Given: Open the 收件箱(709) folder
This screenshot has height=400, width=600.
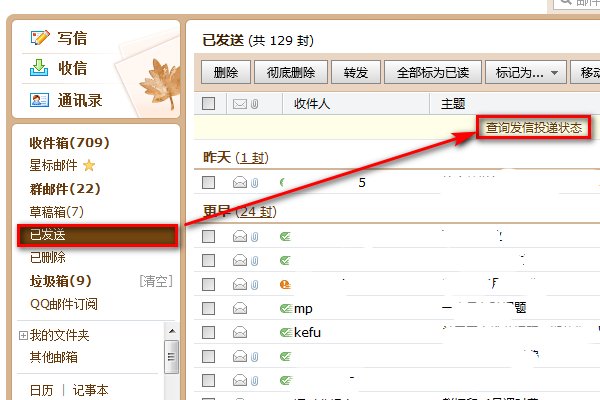Looking at the screenshot, I should click(x=70, y=143).
